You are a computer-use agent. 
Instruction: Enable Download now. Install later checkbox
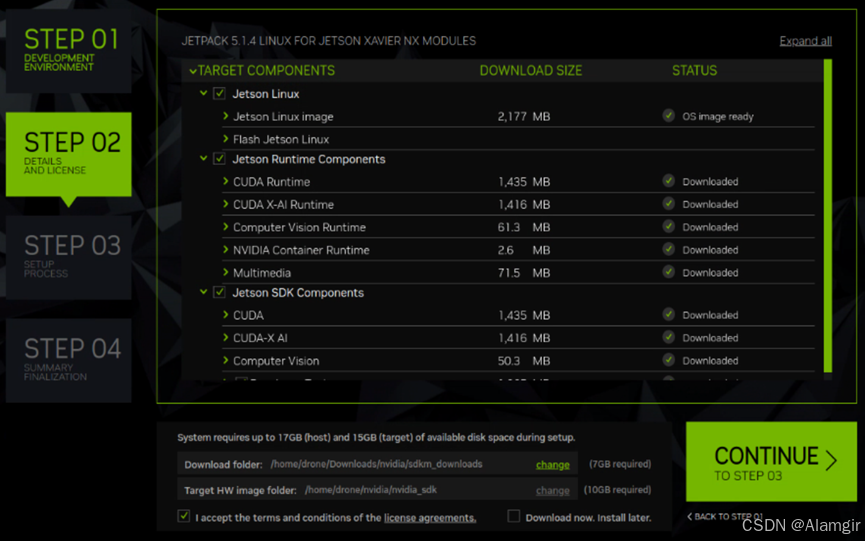514,516
